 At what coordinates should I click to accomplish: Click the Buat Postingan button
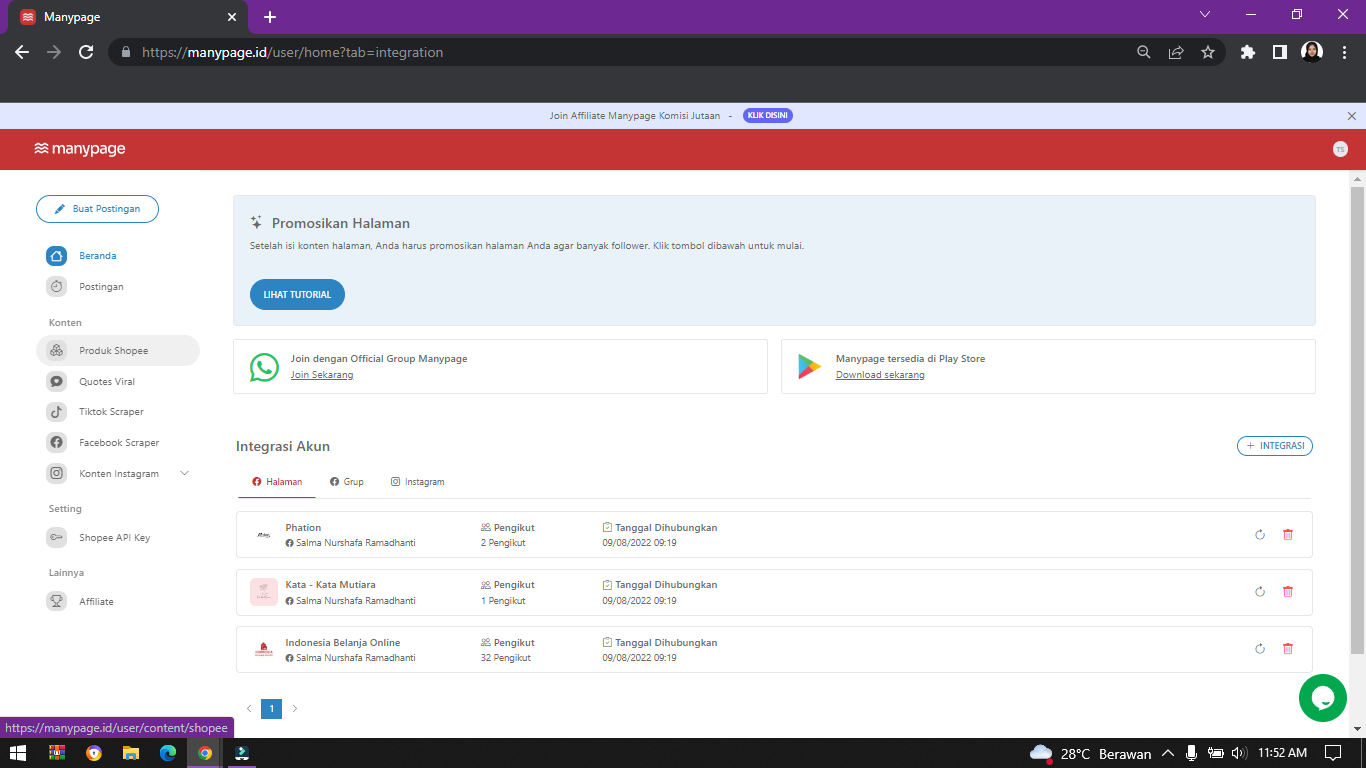click(x=97, y=209)
